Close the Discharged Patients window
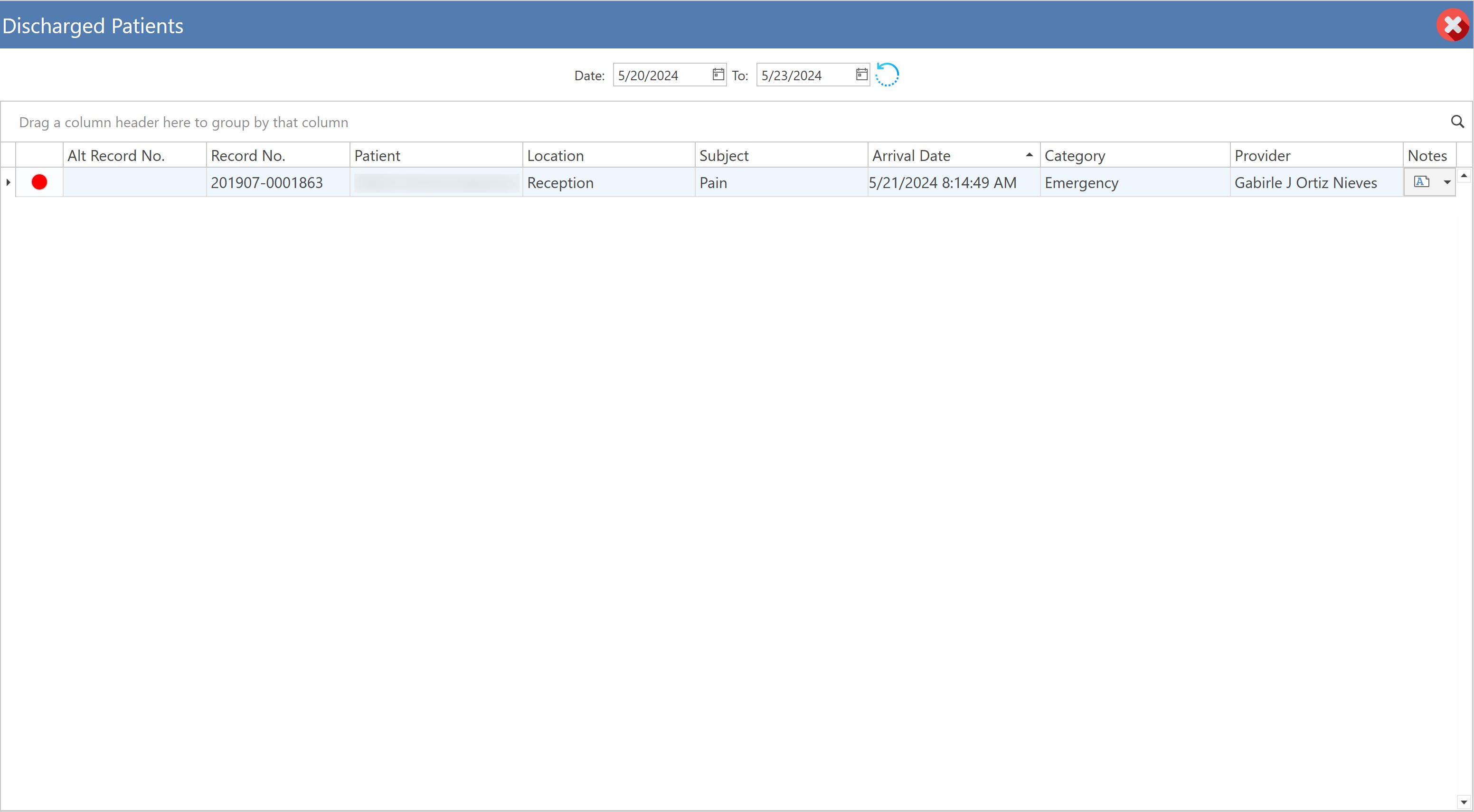This screenshot has height=812, width=1474. (x=1452, y=25)
